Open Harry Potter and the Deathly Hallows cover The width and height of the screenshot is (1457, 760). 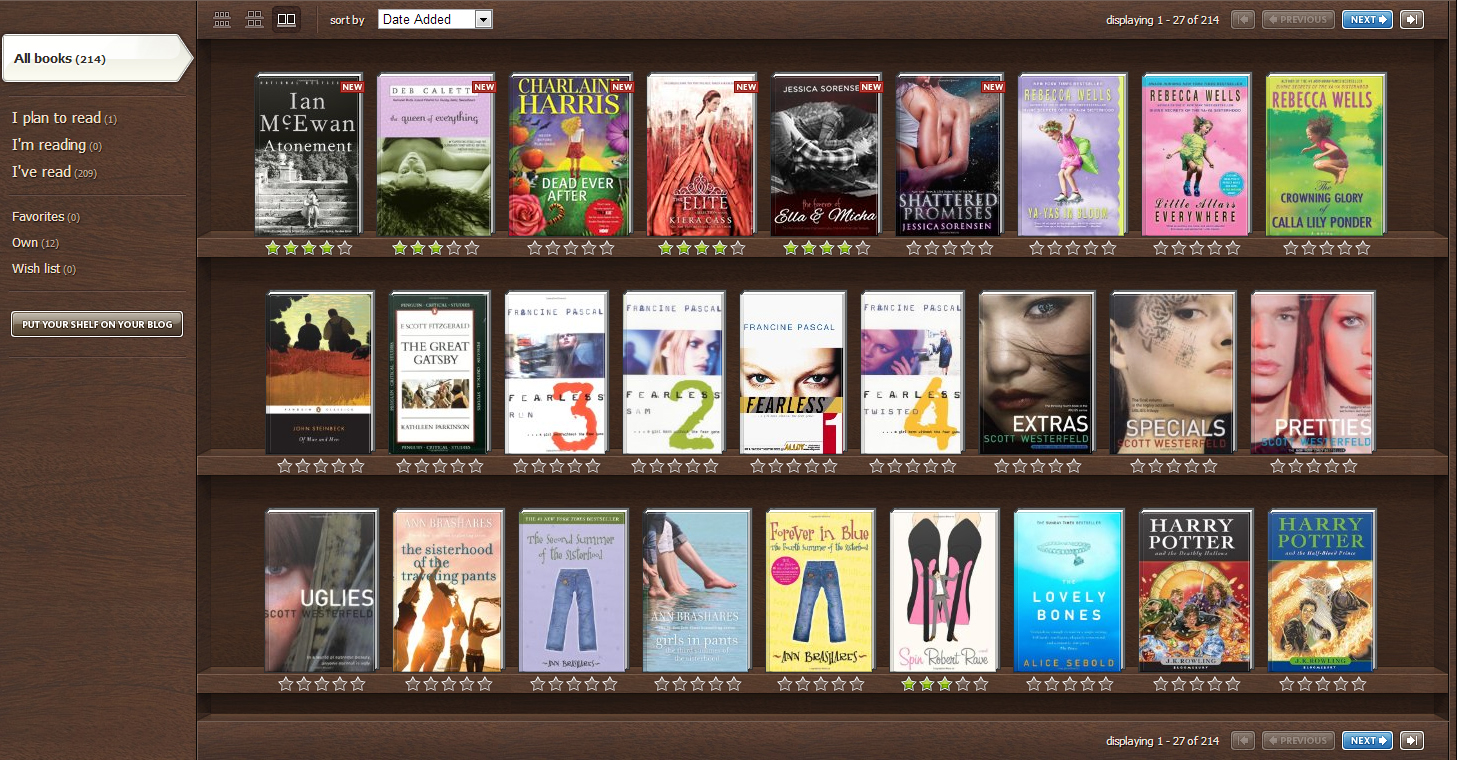[1196, 591]
